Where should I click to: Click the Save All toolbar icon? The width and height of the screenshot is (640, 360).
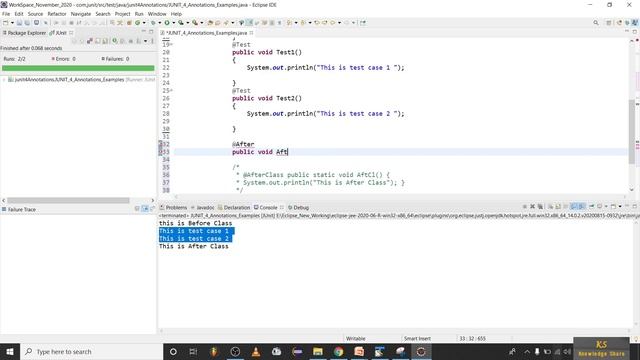tap(27, 23)
